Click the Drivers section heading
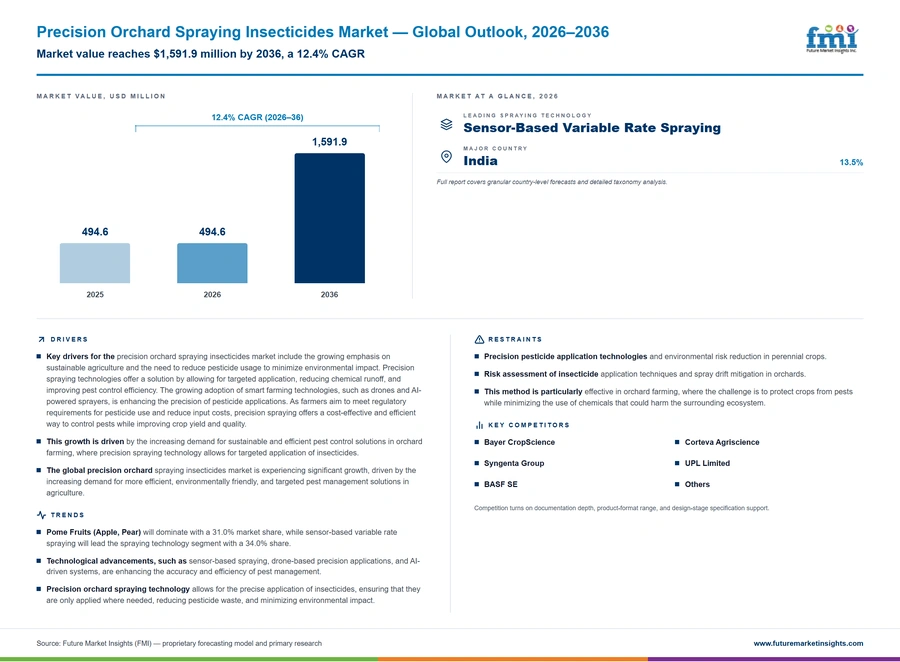The width and height of the screenshot is (900, 662). [x=69, y=339]
